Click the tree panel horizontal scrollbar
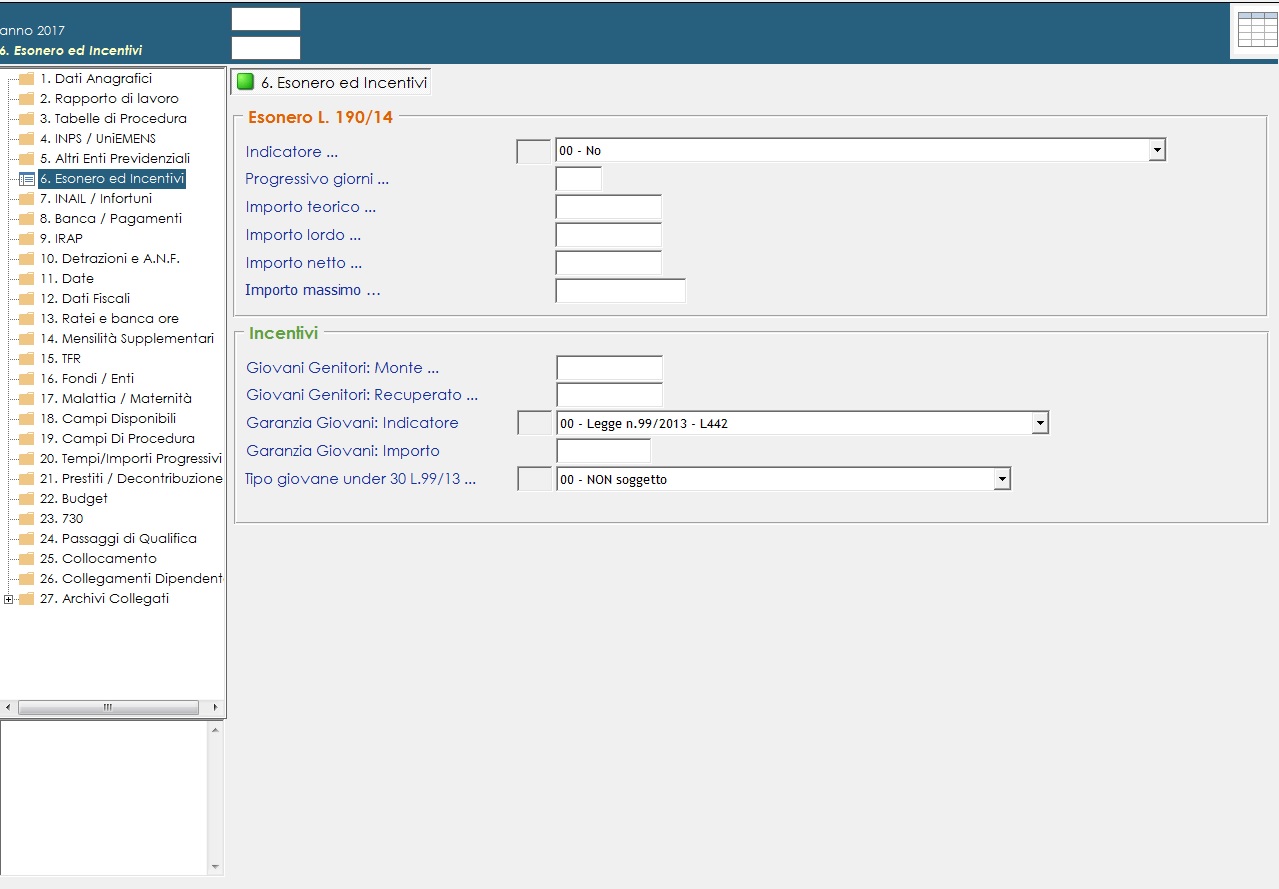The image size is (1279, 889). point(108,707)
